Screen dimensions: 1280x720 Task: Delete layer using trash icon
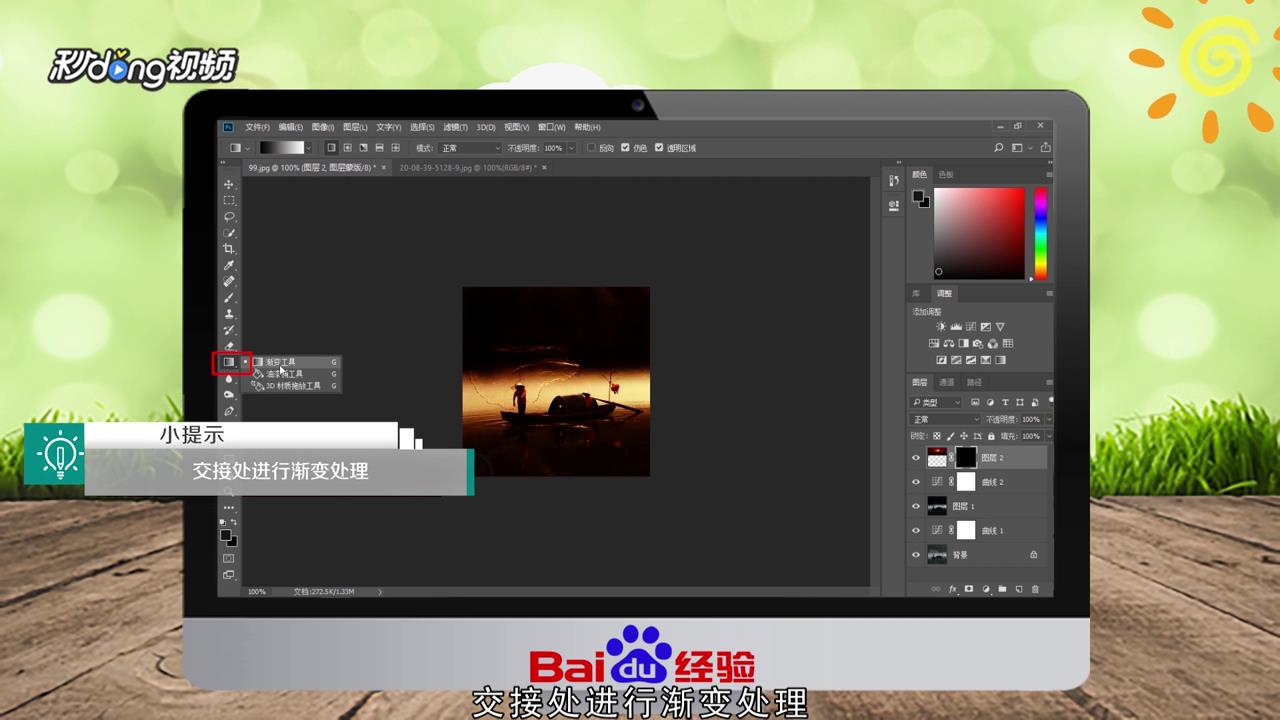1035,589
